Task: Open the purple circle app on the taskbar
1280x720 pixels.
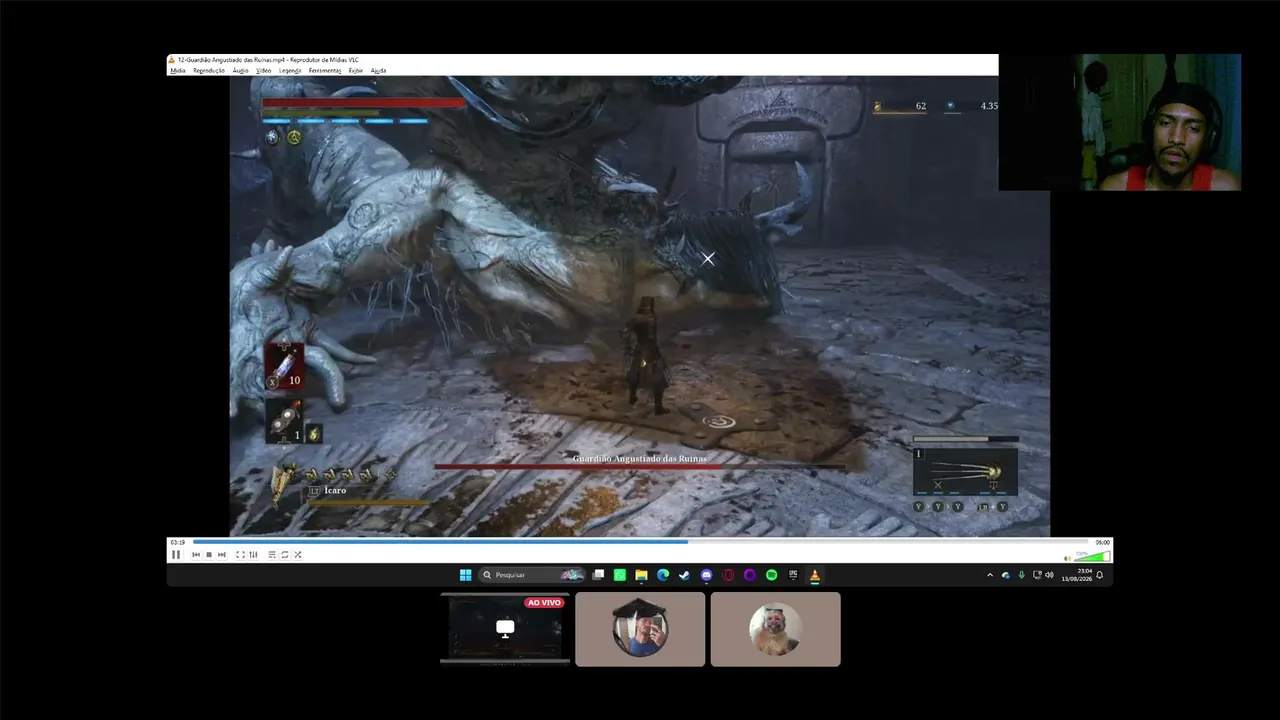Action: coord(750,575)
